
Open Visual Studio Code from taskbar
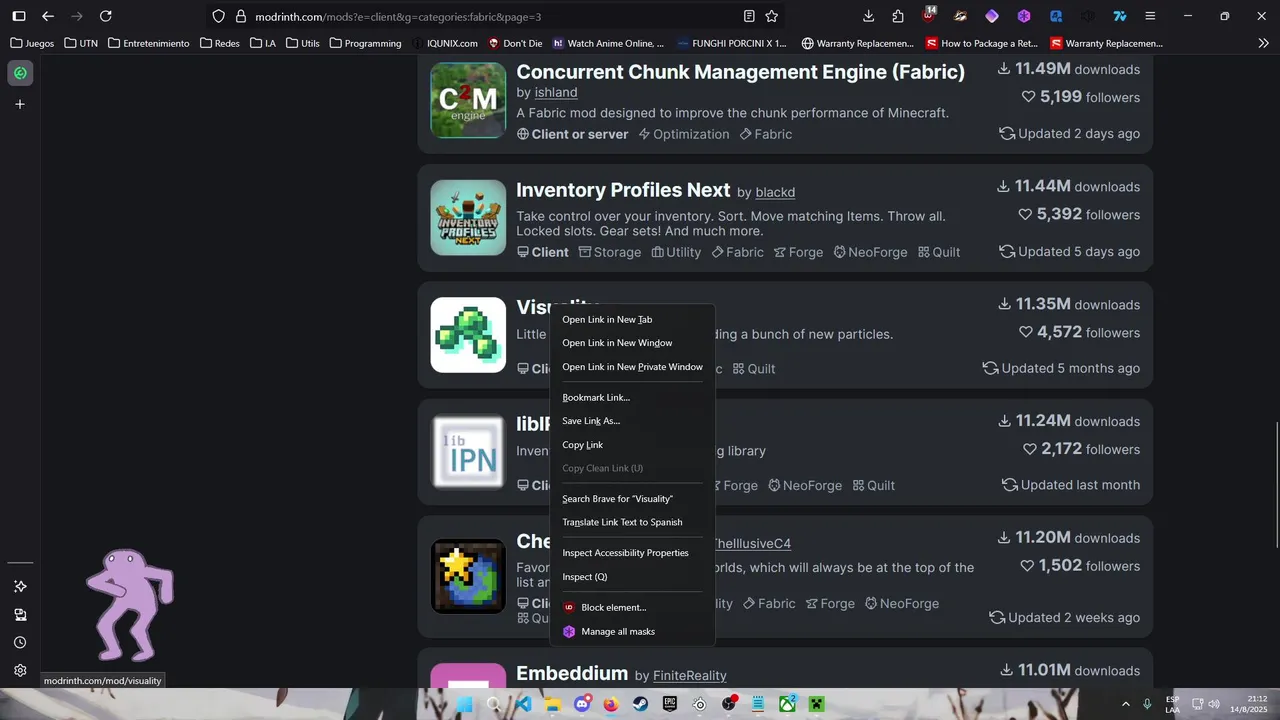coord(523,704)
